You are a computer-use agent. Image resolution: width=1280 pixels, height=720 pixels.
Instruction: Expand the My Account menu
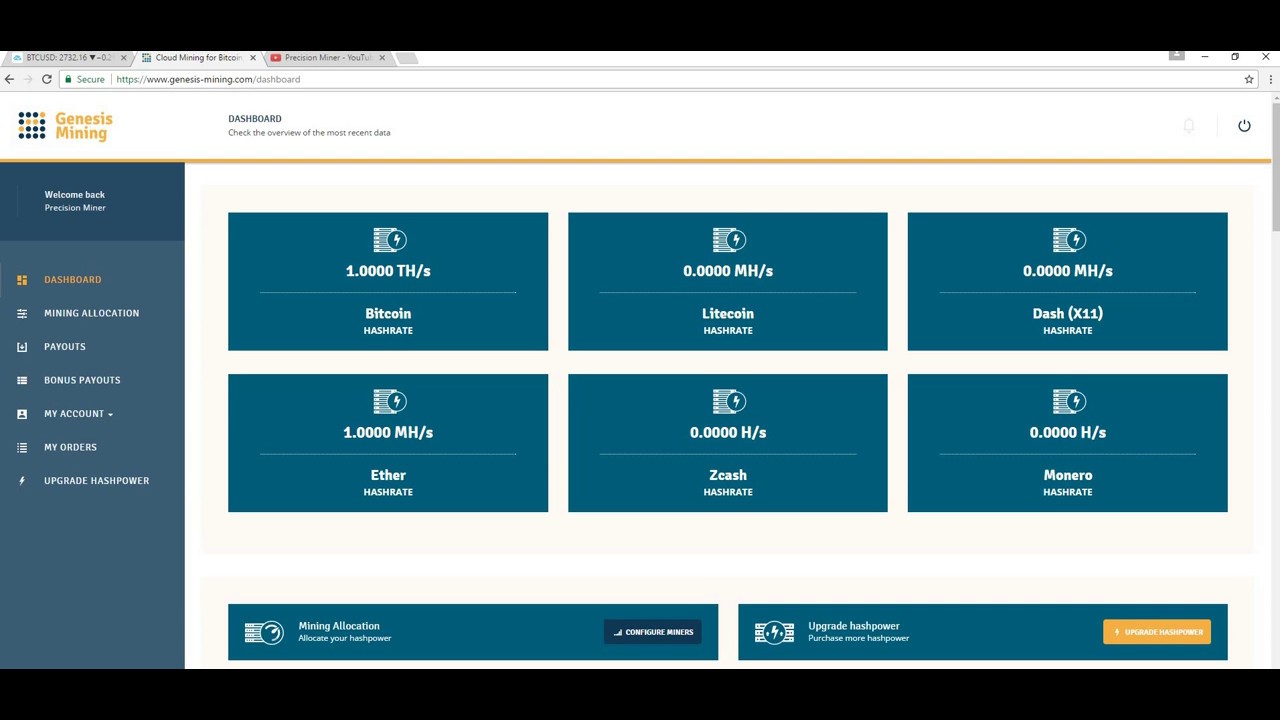click(78, 414)
